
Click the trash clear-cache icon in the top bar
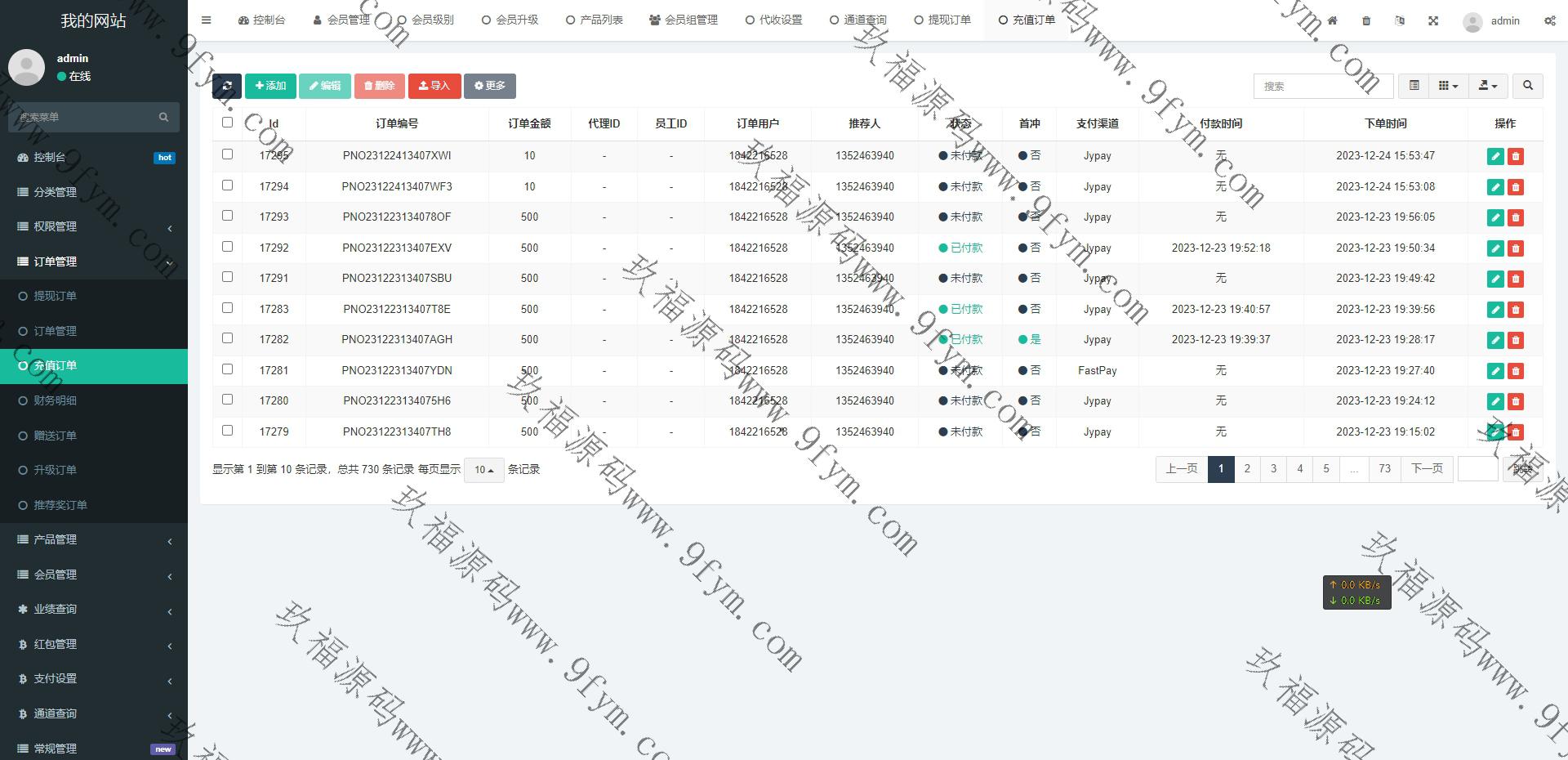1366,20
